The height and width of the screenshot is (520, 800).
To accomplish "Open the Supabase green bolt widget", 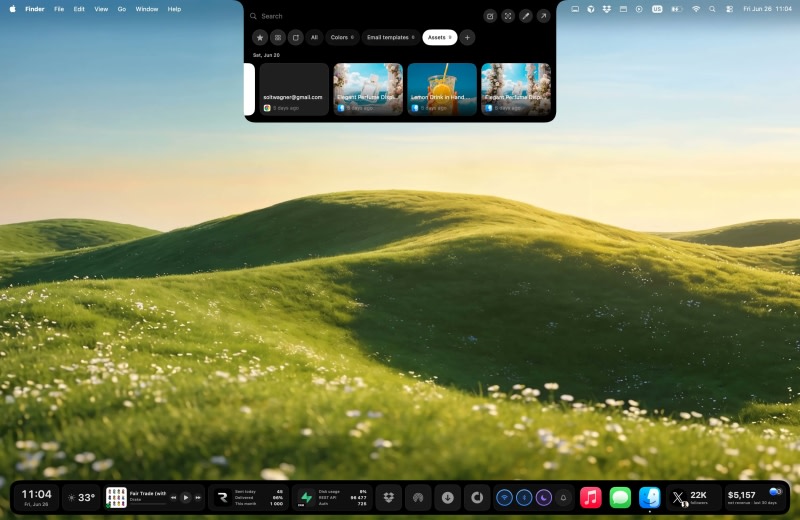I will 306,498.
